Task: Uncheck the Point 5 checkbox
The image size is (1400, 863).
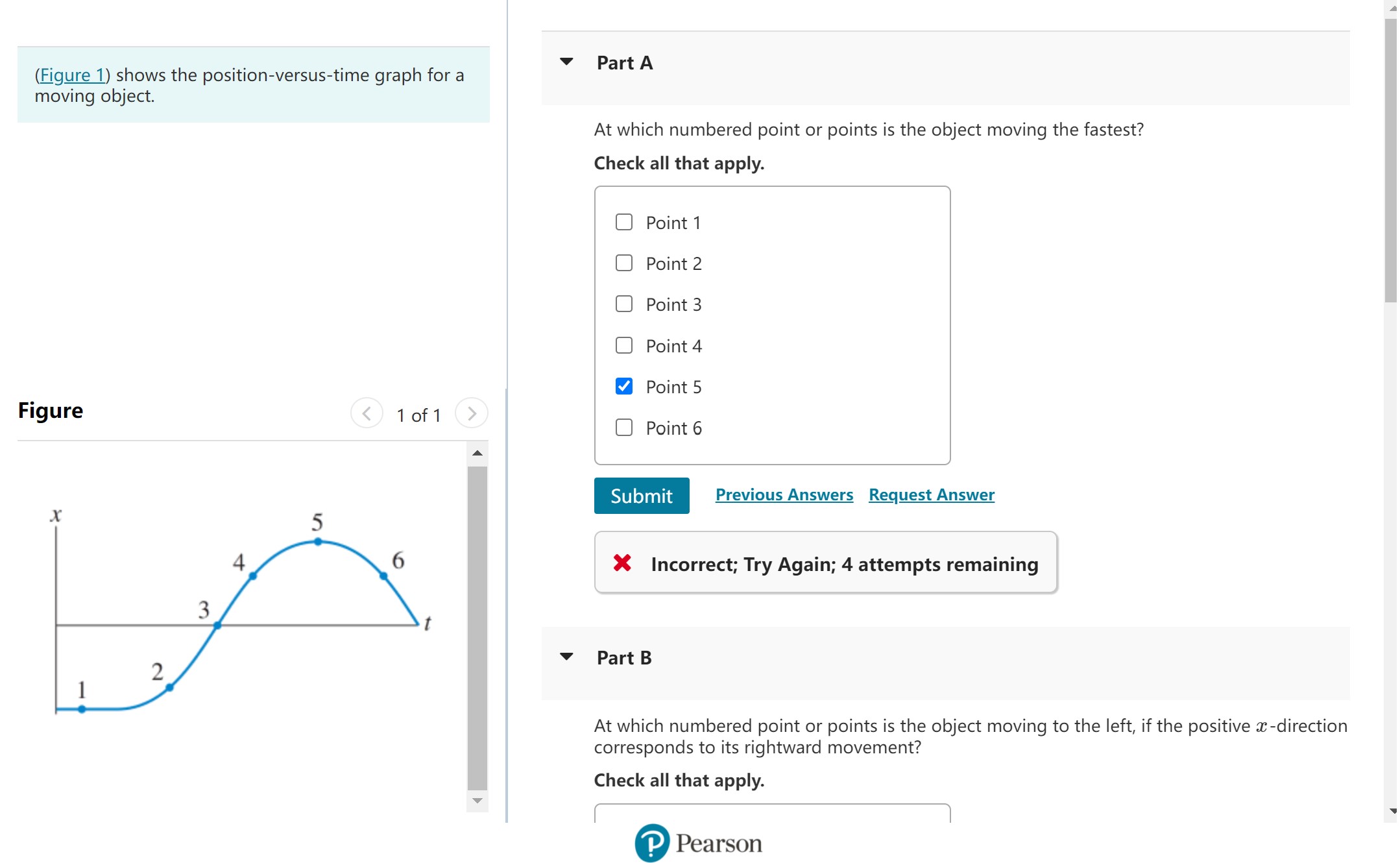Action: click(624, 387)
